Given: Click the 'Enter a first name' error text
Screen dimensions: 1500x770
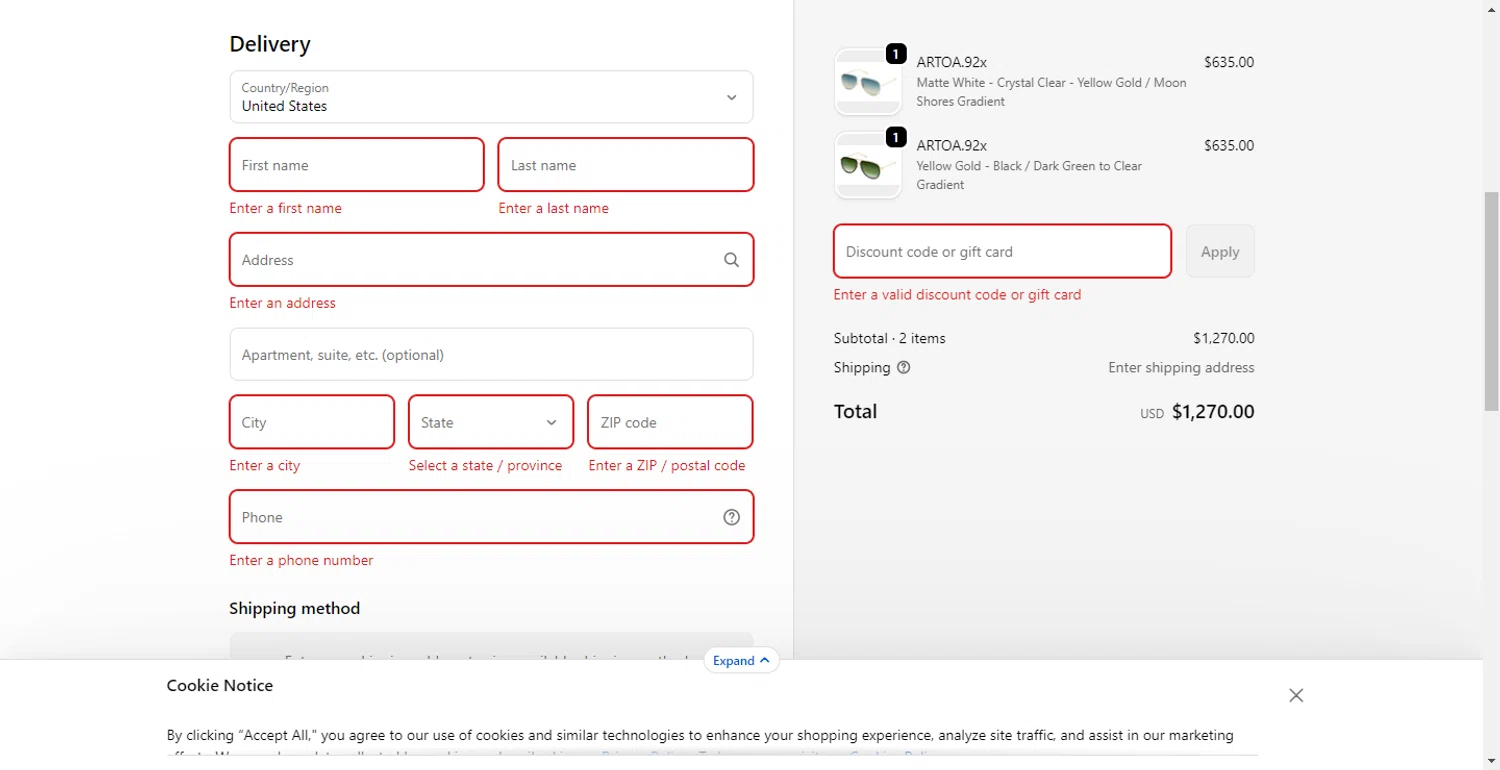Looking at the screenshot, I should pos(285,208).
